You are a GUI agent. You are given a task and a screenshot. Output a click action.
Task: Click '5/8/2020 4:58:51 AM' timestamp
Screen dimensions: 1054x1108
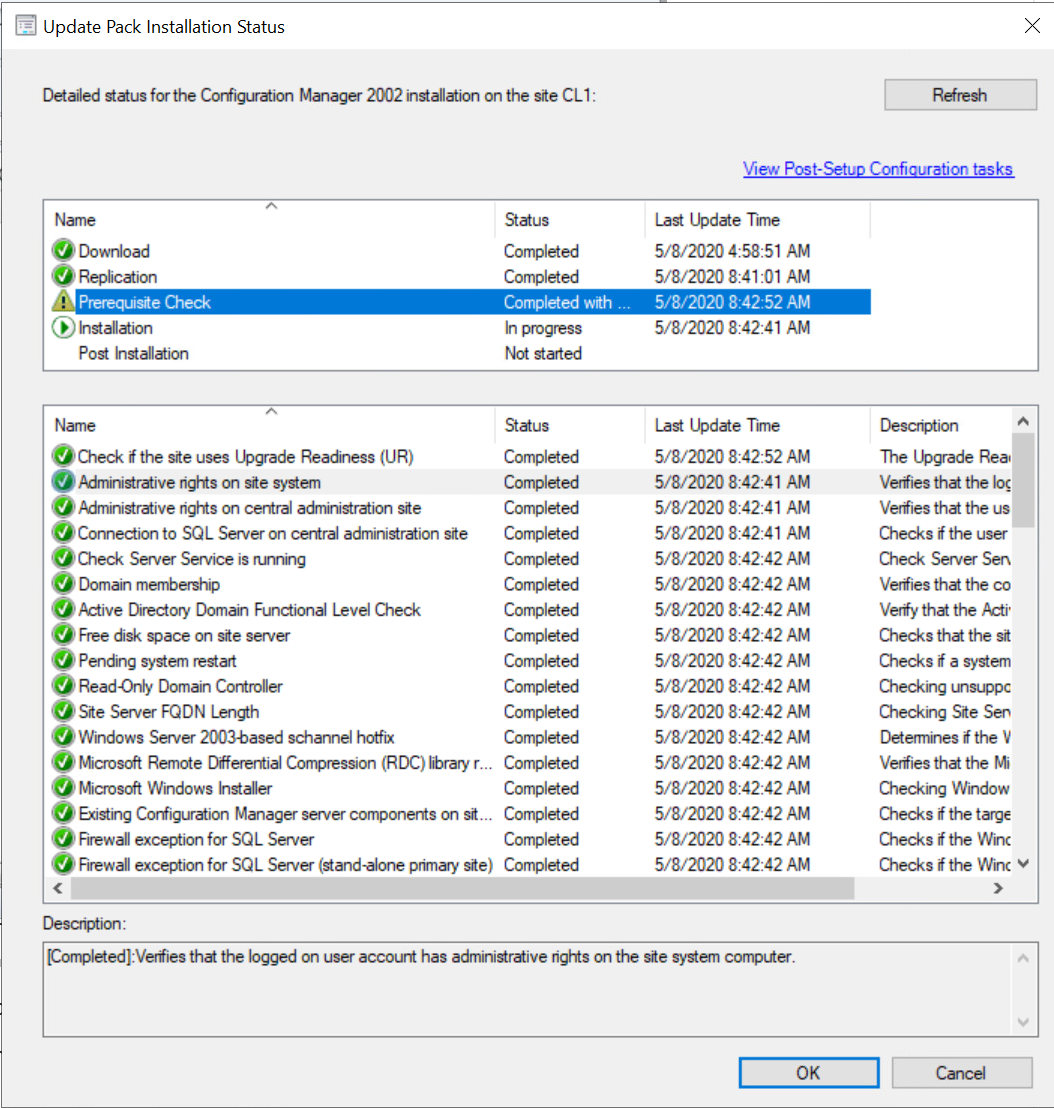pyautogui.click(x=732, y=251)
